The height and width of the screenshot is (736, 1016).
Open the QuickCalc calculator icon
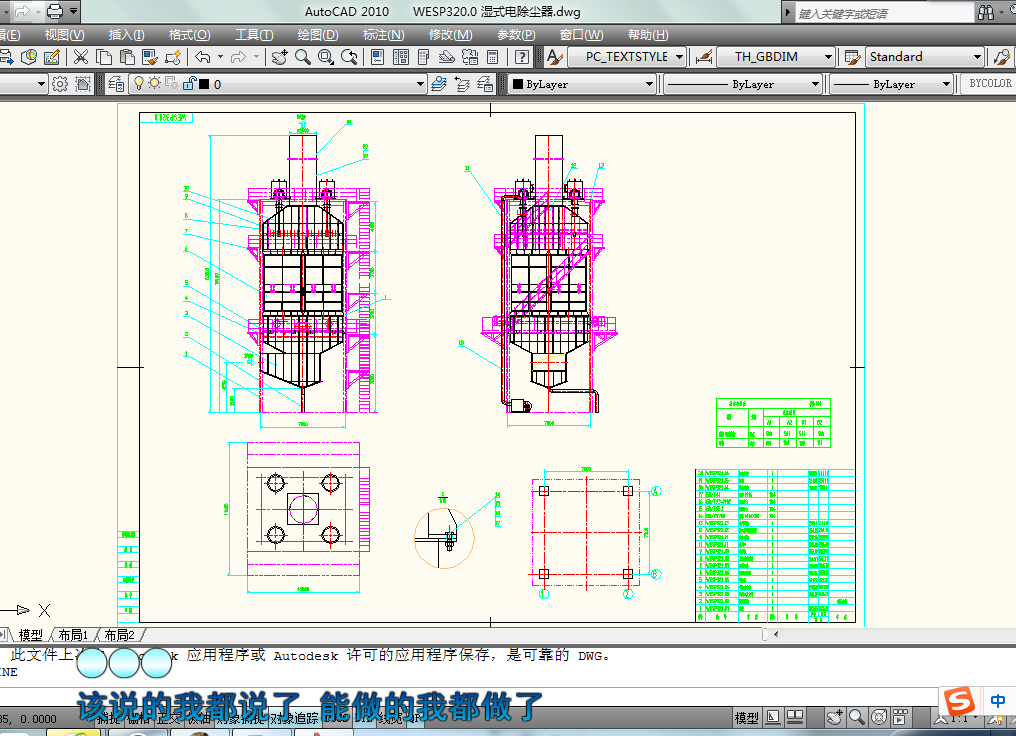492,57
